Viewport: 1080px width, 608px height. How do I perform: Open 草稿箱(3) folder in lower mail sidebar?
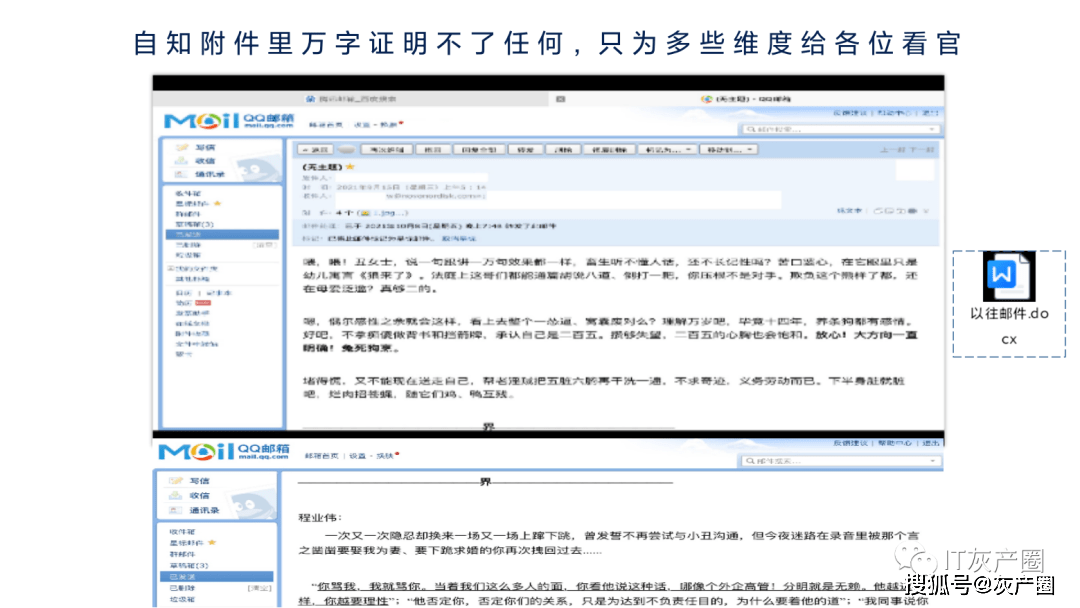(x=189, y=565)
